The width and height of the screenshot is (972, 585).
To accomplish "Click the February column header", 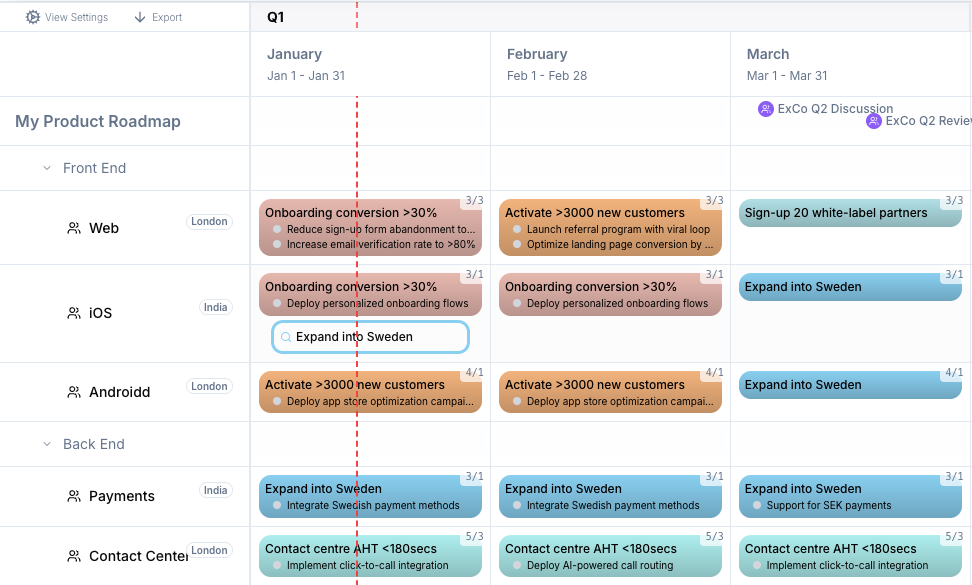I will tap(537, 54).
